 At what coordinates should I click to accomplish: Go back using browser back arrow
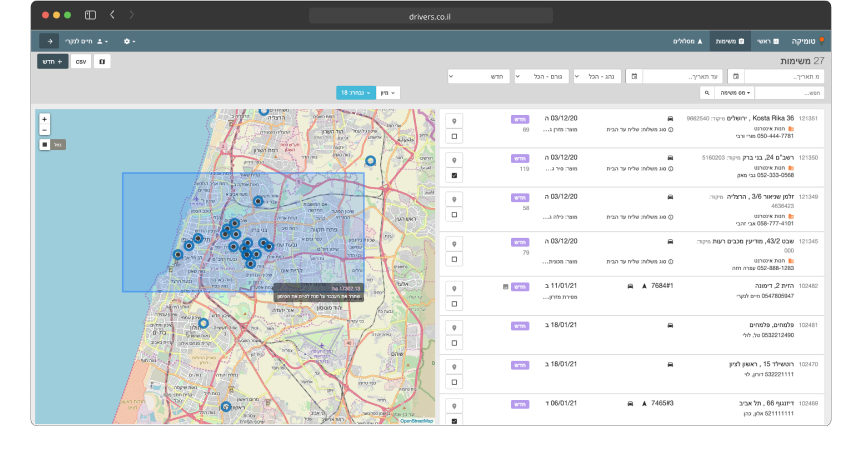pyautogui.click(x=112, y=15)
